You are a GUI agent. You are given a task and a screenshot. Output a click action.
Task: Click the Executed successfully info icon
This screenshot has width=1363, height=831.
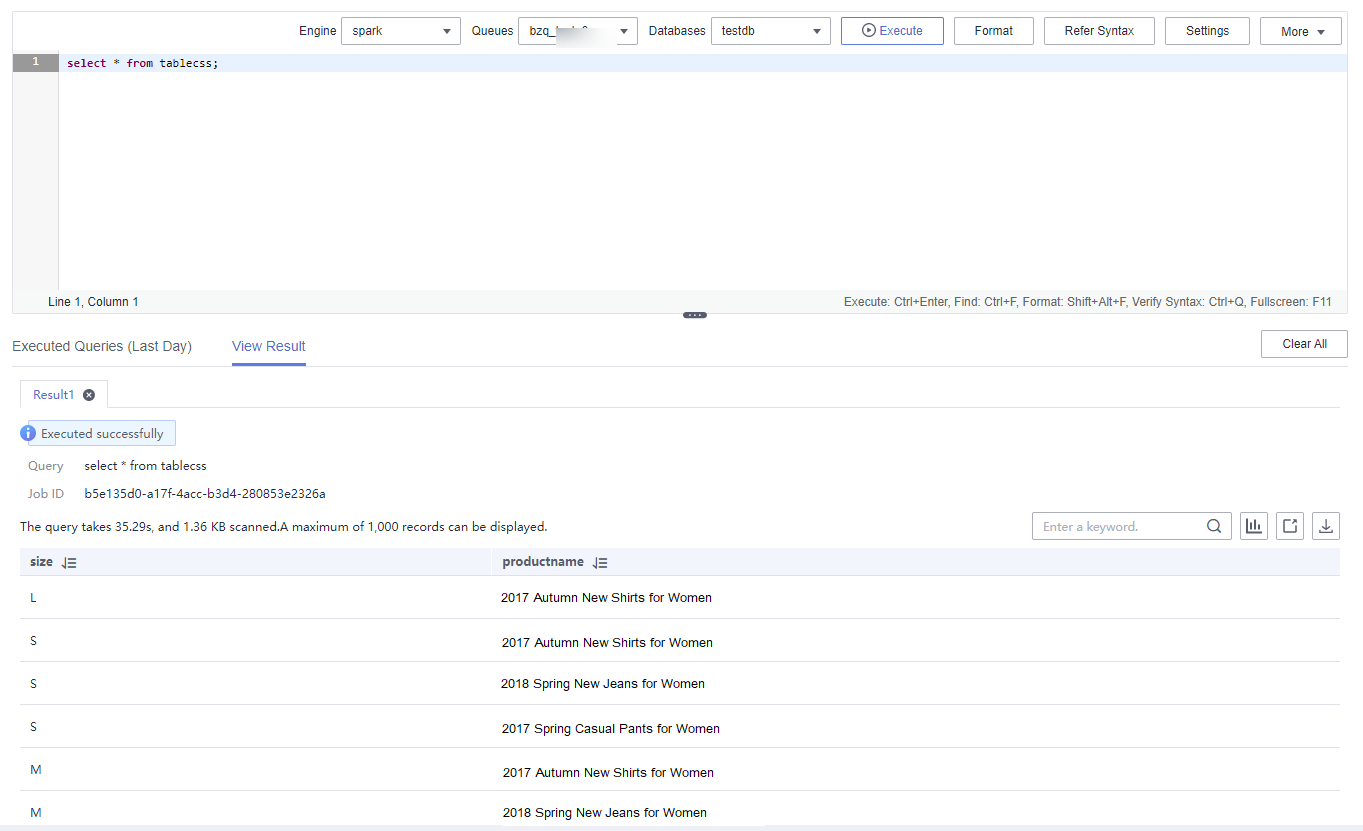pos(28,434)
